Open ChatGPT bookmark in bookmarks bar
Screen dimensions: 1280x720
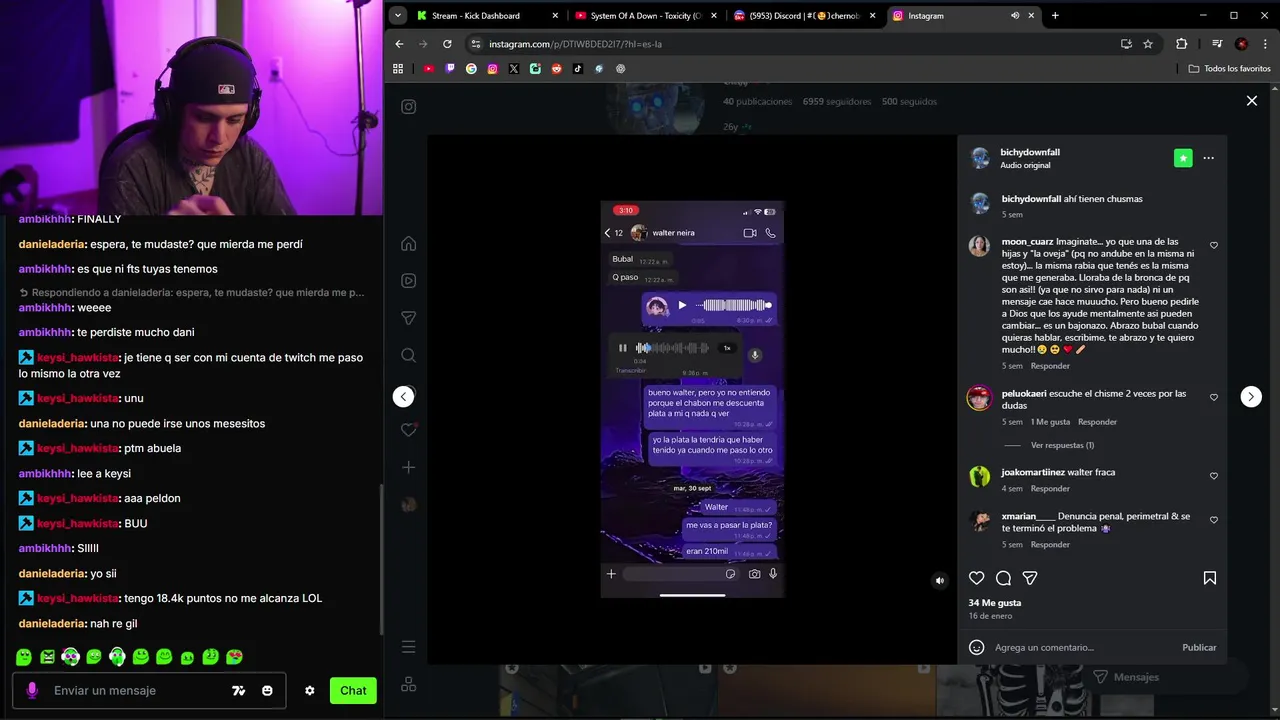click(621, 69)
